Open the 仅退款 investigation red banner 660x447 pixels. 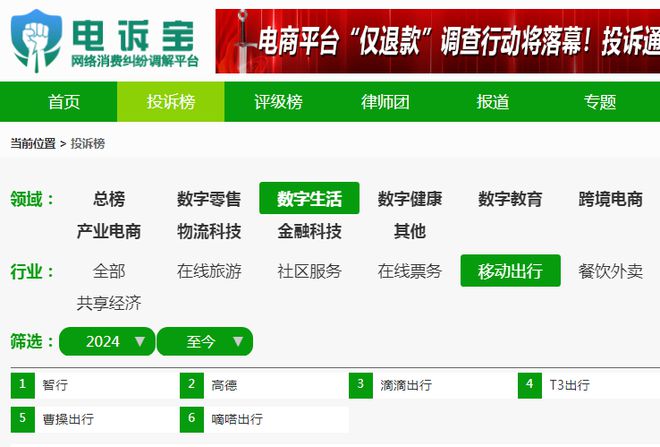[x=438, y=41]
